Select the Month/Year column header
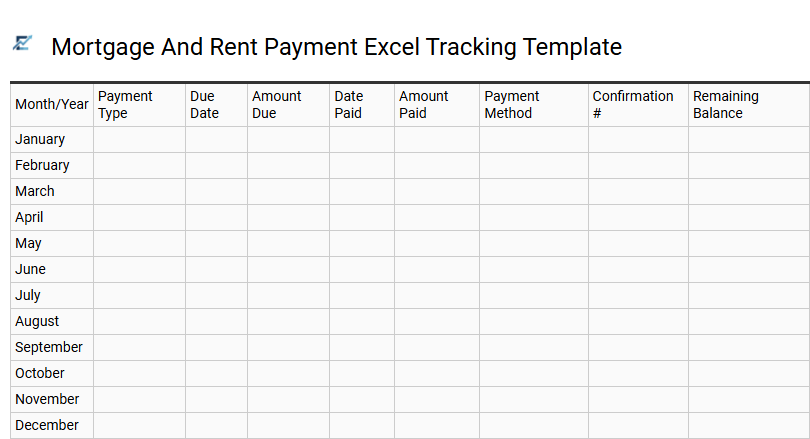The image size is (810, 439). 52,104
